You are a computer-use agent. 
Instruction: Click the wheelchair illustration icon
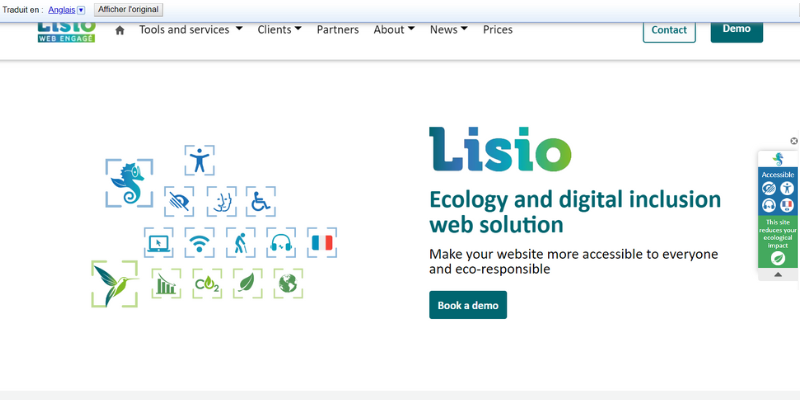pos(261,202)
